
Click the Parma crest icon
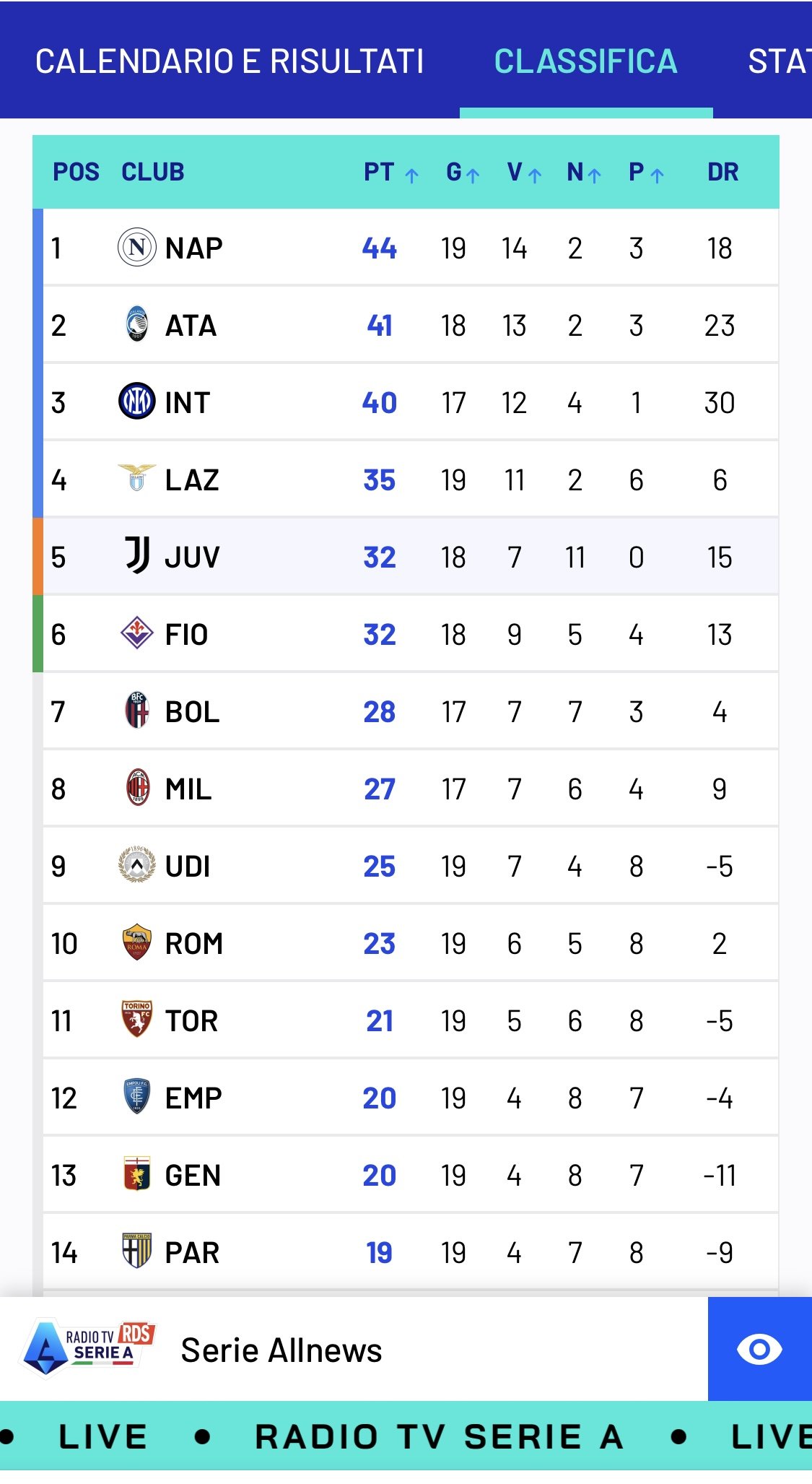coord(136,1251)
